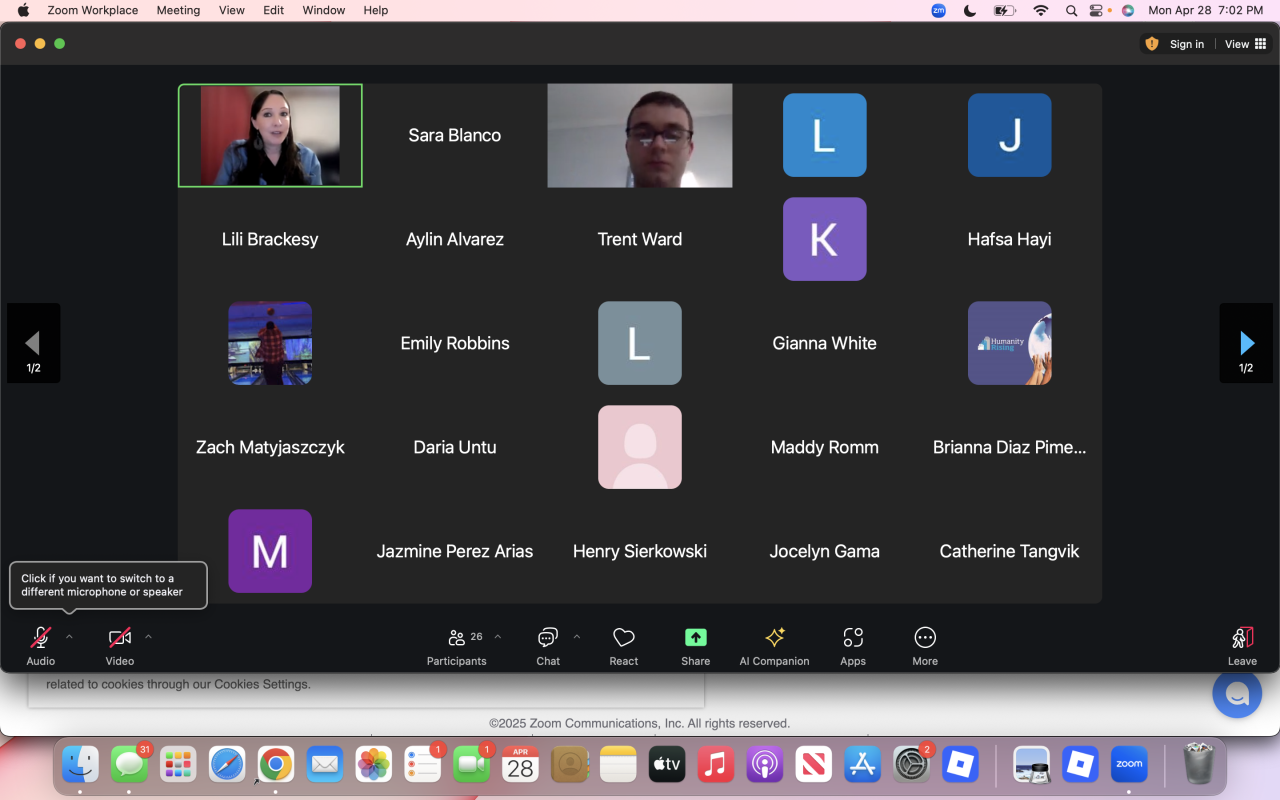Image resolution: width=1280 pixels, height=800 pixels.
Task: Leave the Zoom meeting
Action: point(1242,645)
